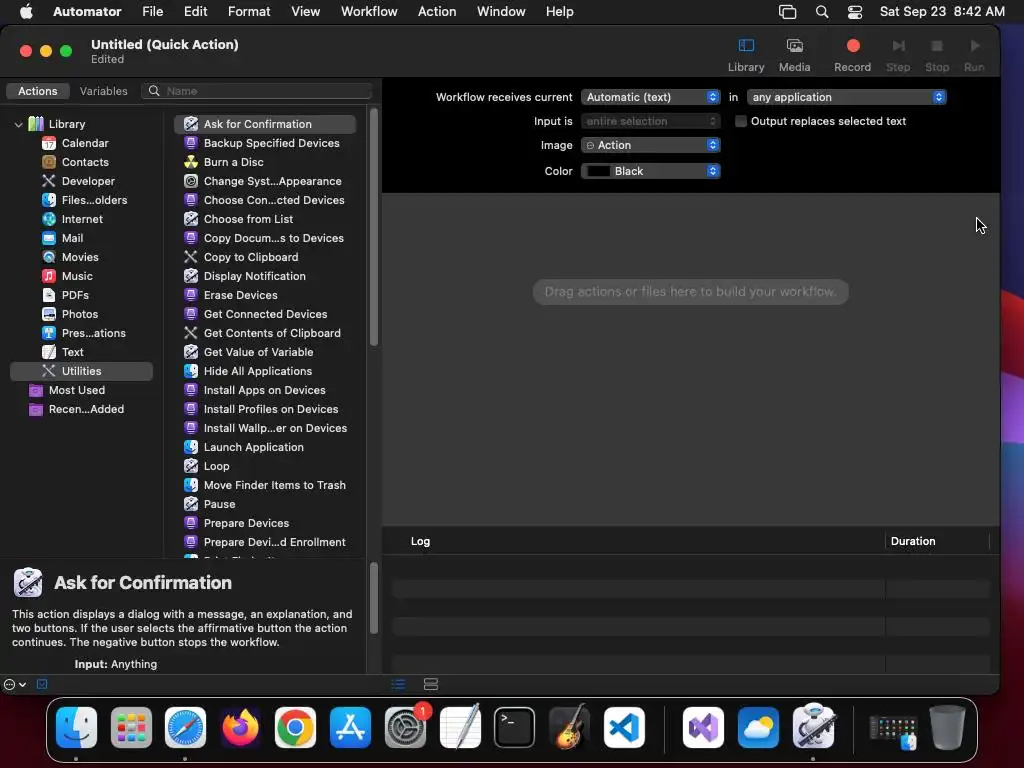This screenshot has height=768, width=1024.
Task: Run the workflow with Run button
Action: 974,55
